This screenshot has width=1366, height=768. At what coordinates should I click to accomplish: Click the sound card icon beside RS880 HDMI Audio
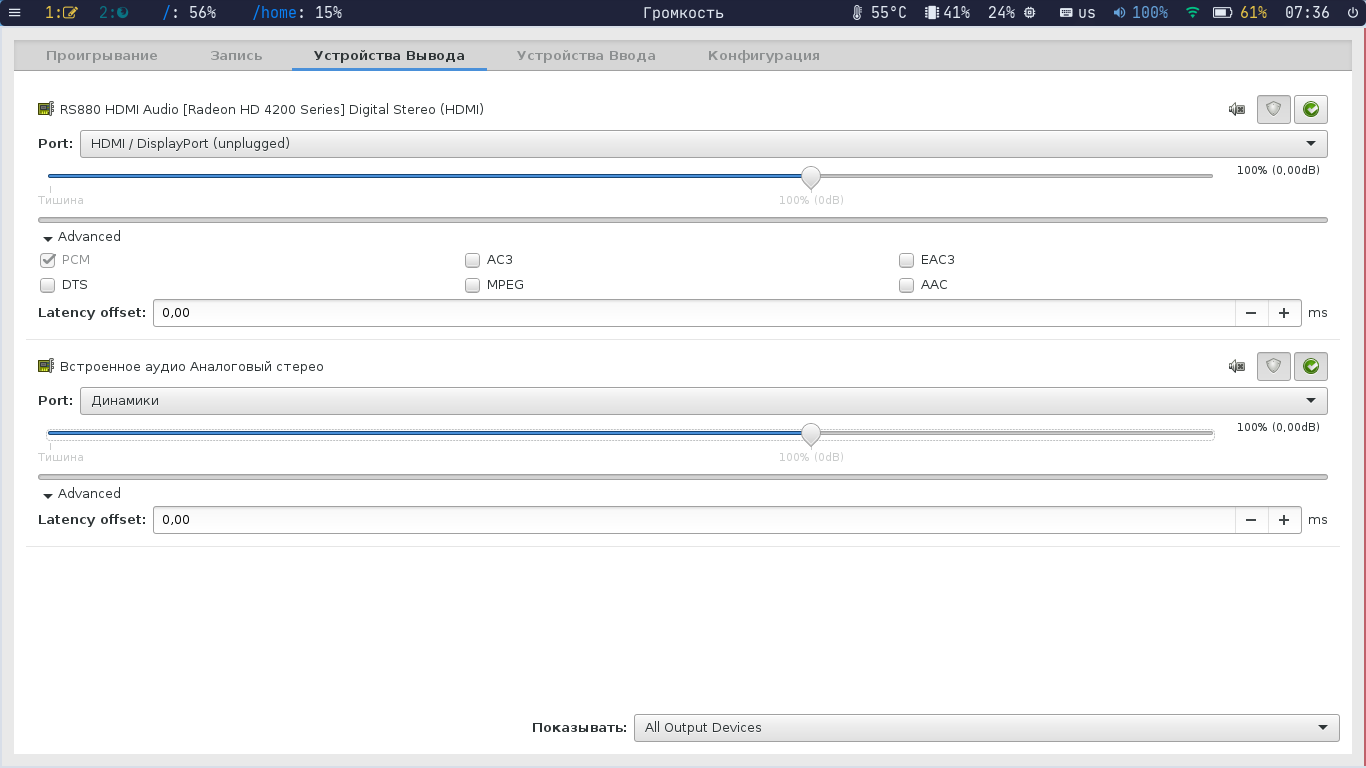(x=46, y=109)
